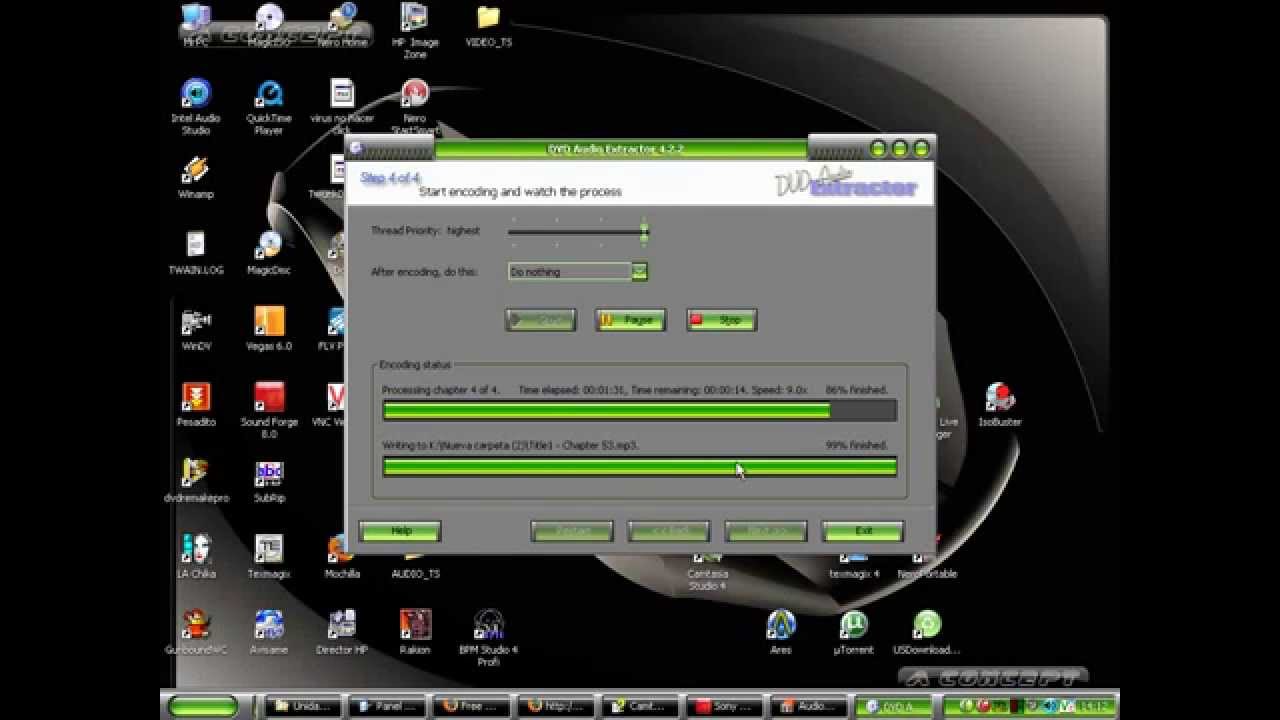Screen dimensions: 1280x720
Task: Open the TWAIN.LOG file icon
Action: pyautogui.click(x=196, y=253)
